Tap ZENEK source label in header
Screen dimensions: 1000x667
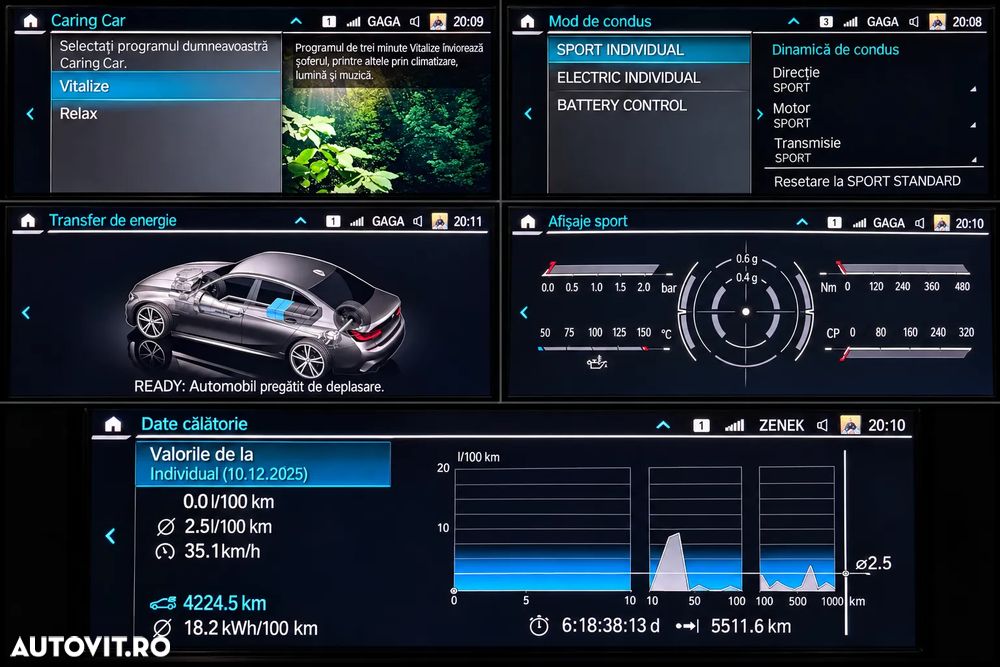[781, 425]
